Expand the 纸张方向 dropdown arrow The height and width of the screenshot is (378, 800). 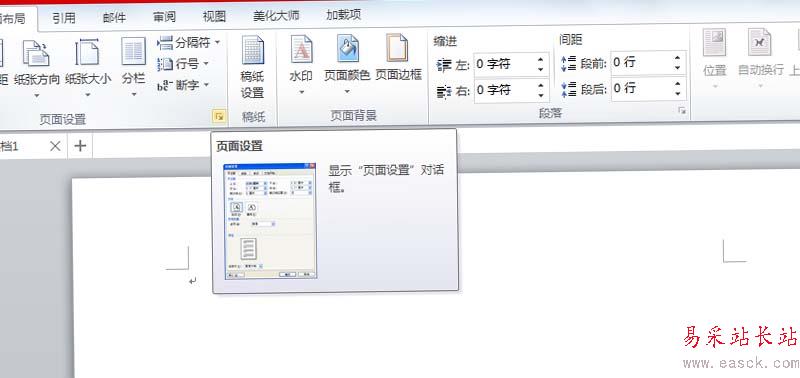[37, 95]
